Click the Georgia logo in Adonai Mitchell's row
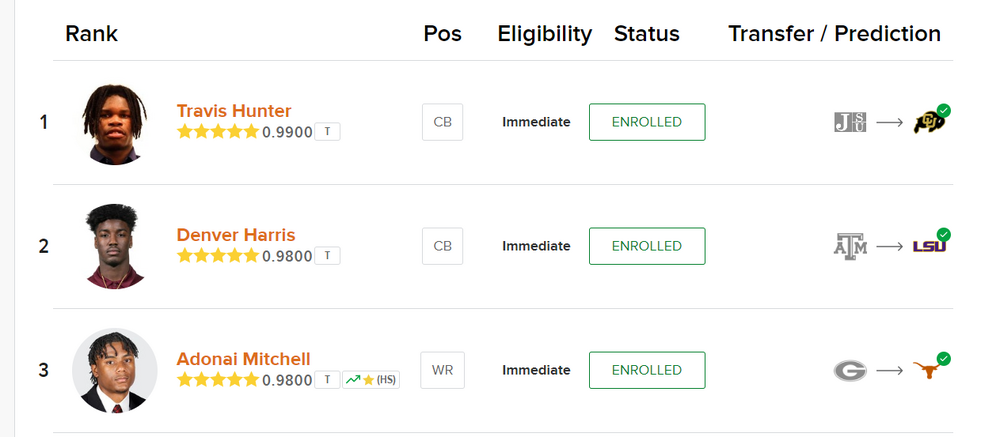Viewport: 1000px width, 437px height. click(x=850, y=371)
